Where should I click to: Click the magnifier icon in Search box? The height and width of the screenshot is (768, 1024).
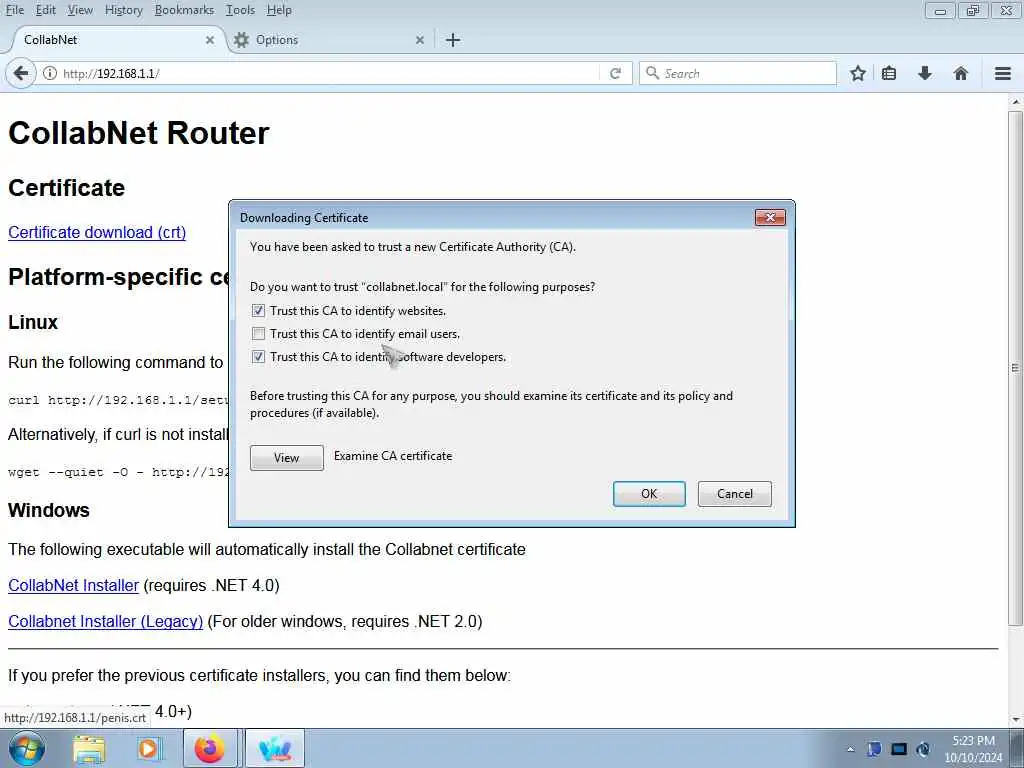click(x=652, y=73)
